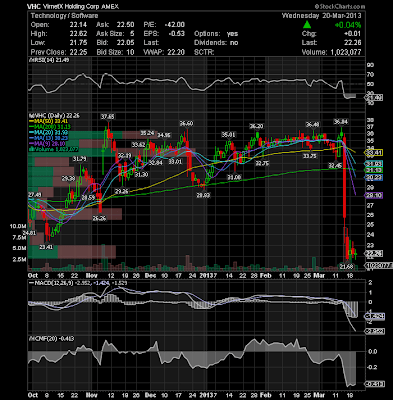Click the 36.84 March high annotation
393x400 pixels.
(x=341, y=122)
